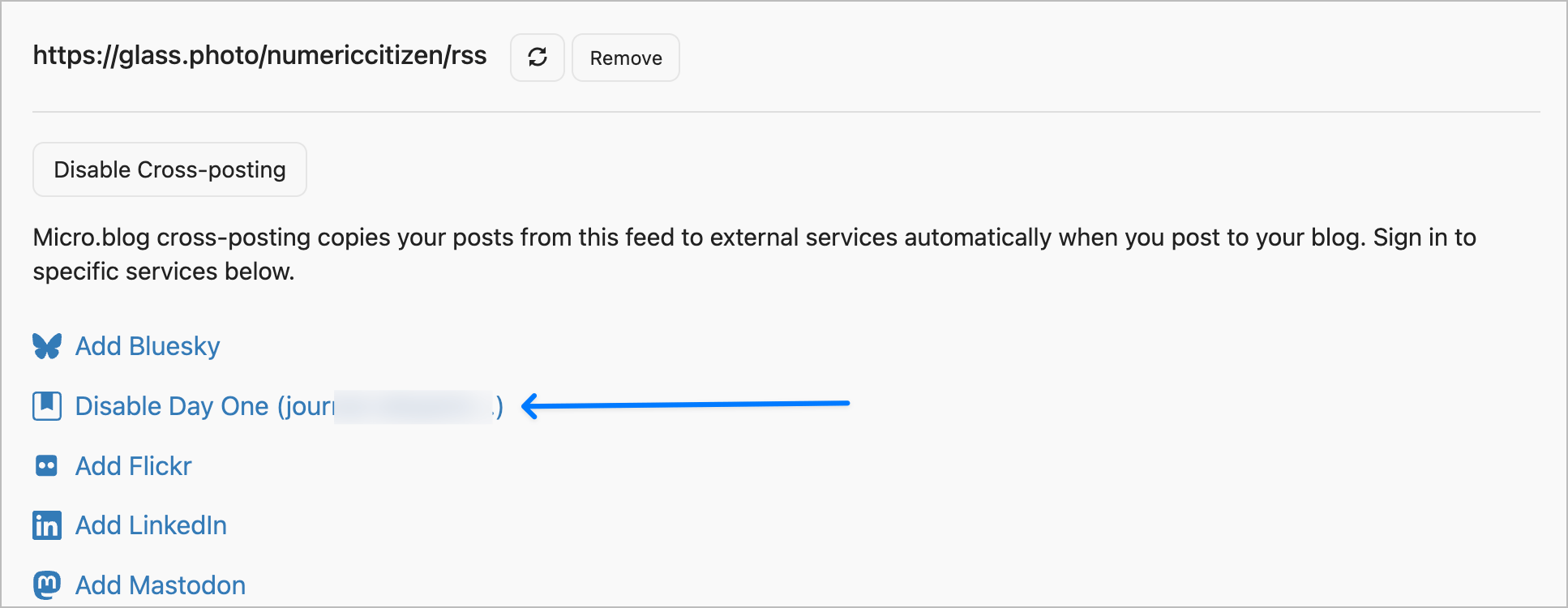Screen dimensions: 1568x608
Task: Click the Bluesky butterfly icon
Action: 47,346
